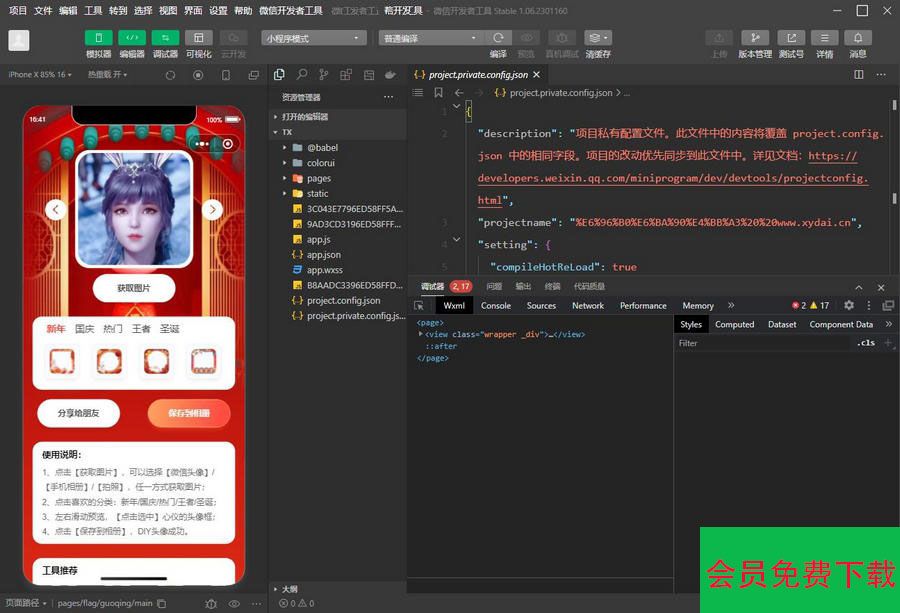
Task: Click 分享给朋友 button
Action: tap(79, 413)
